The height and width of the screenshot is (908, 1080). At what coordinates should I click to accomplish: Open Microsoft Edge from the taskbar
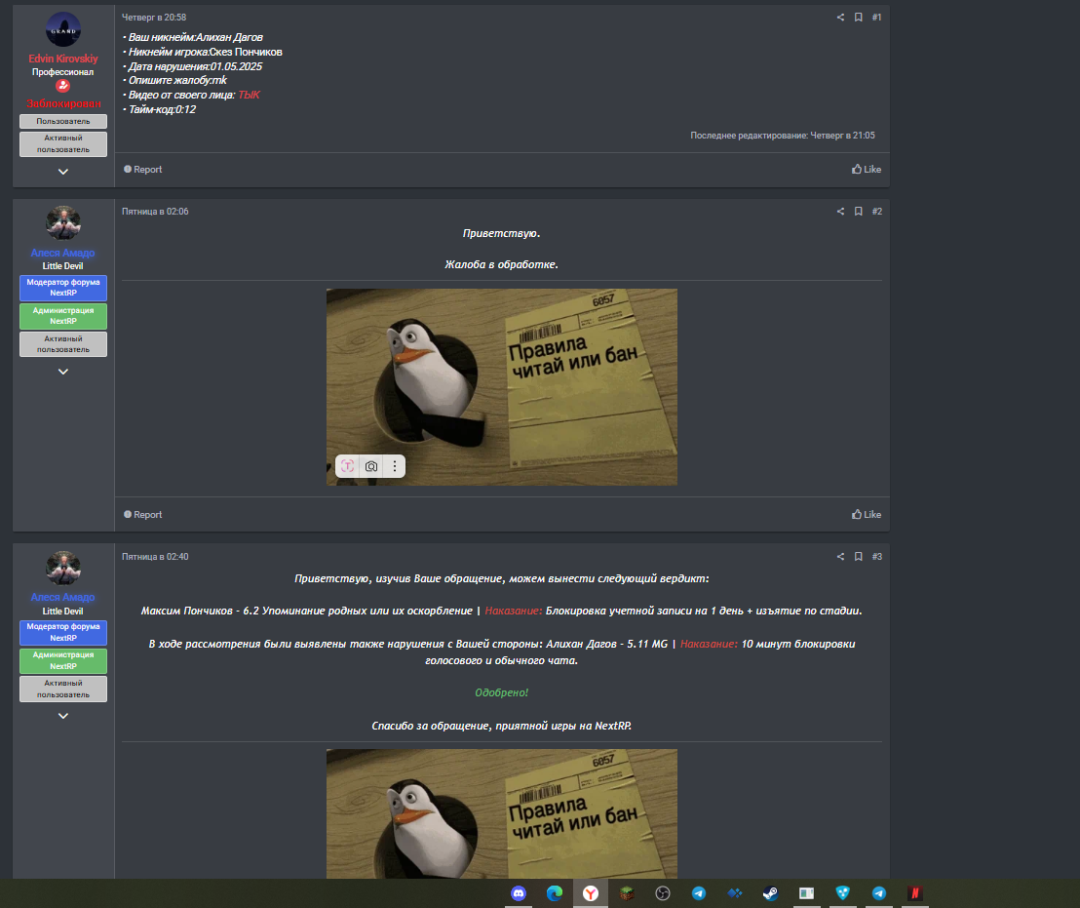(x=554, y=894)
